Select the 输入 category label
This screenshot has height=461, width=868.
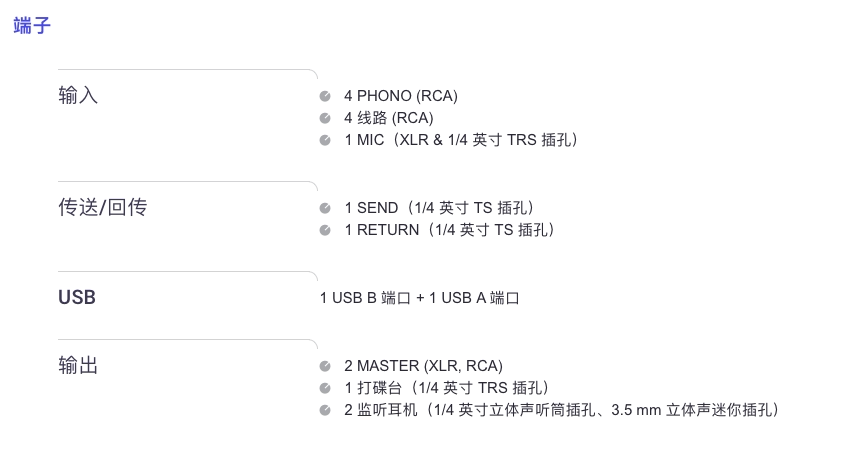(x=78, y=96)
